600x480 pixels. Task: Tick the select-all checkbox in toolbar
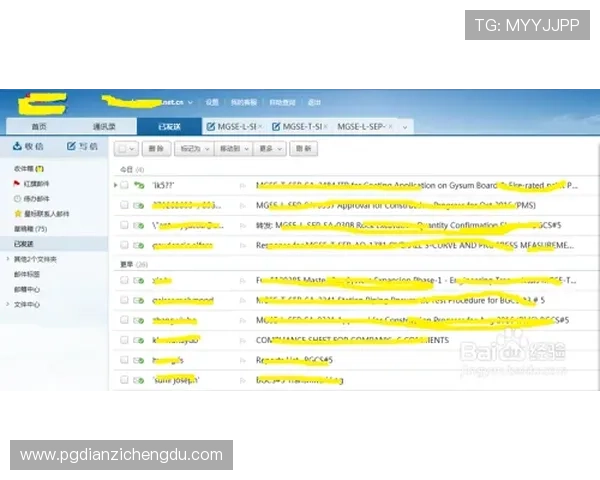coord(122,149)
